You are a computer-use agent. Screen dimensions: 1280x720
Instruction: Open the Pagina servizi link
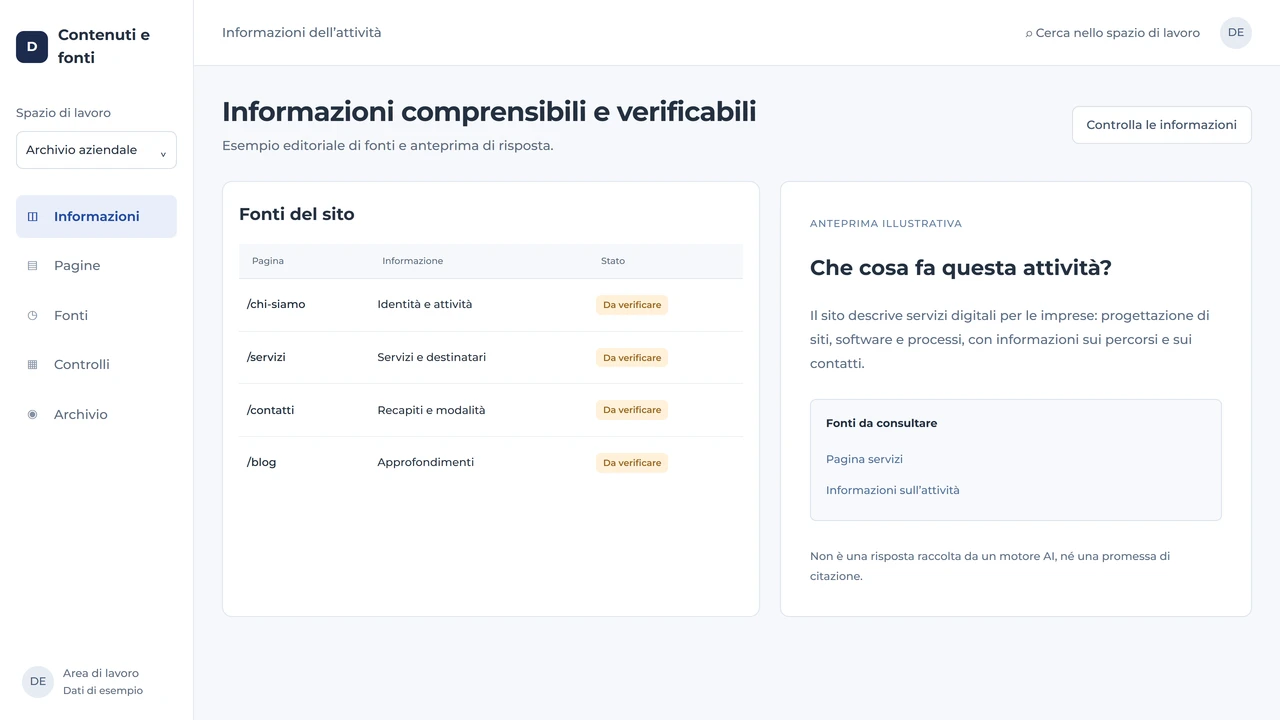click(x=864, y=459)
